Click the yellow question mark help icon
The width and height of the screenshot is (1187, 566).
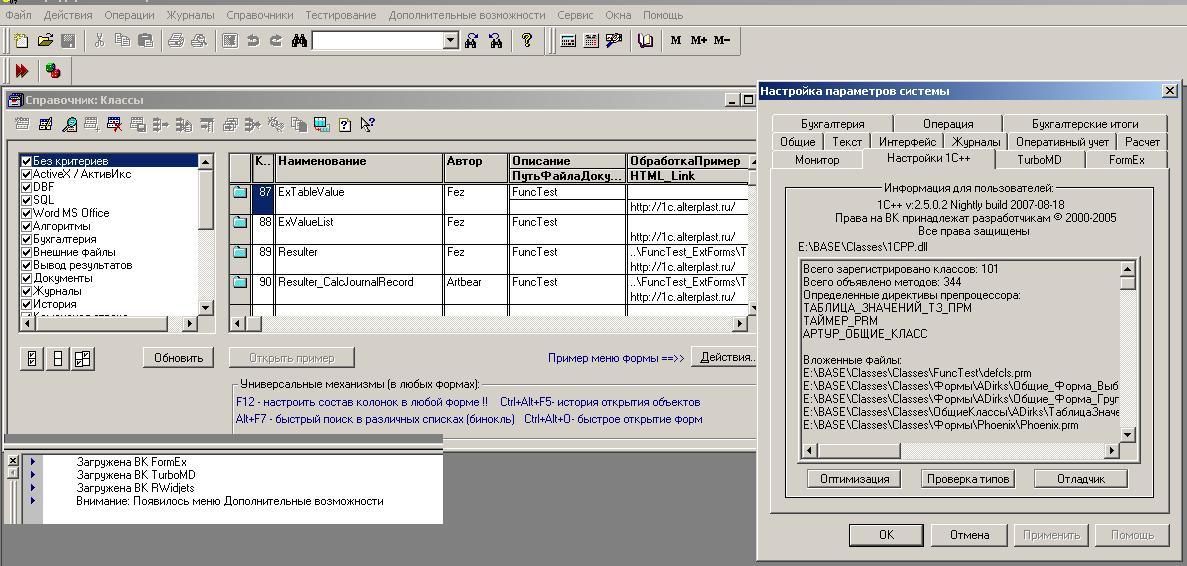(527, 41)
